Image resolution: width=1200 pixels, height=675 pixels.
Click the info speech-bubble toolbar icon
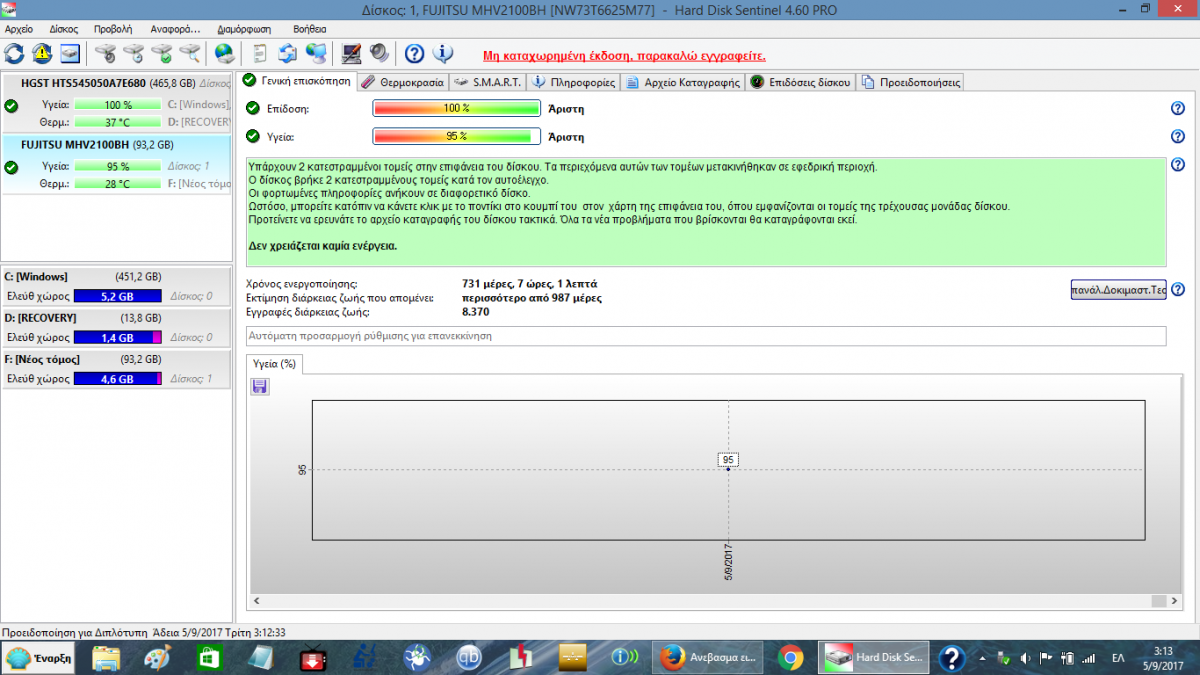(x=443, y=53)
